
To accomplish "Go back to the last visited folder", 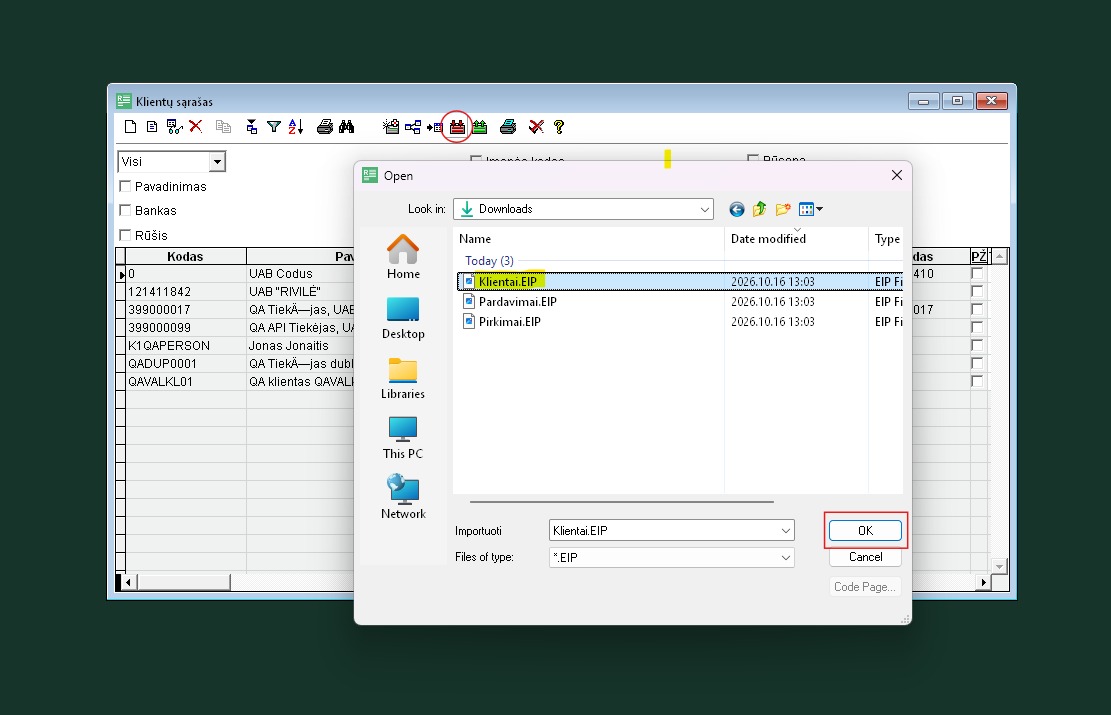I will tap(737, 209).
